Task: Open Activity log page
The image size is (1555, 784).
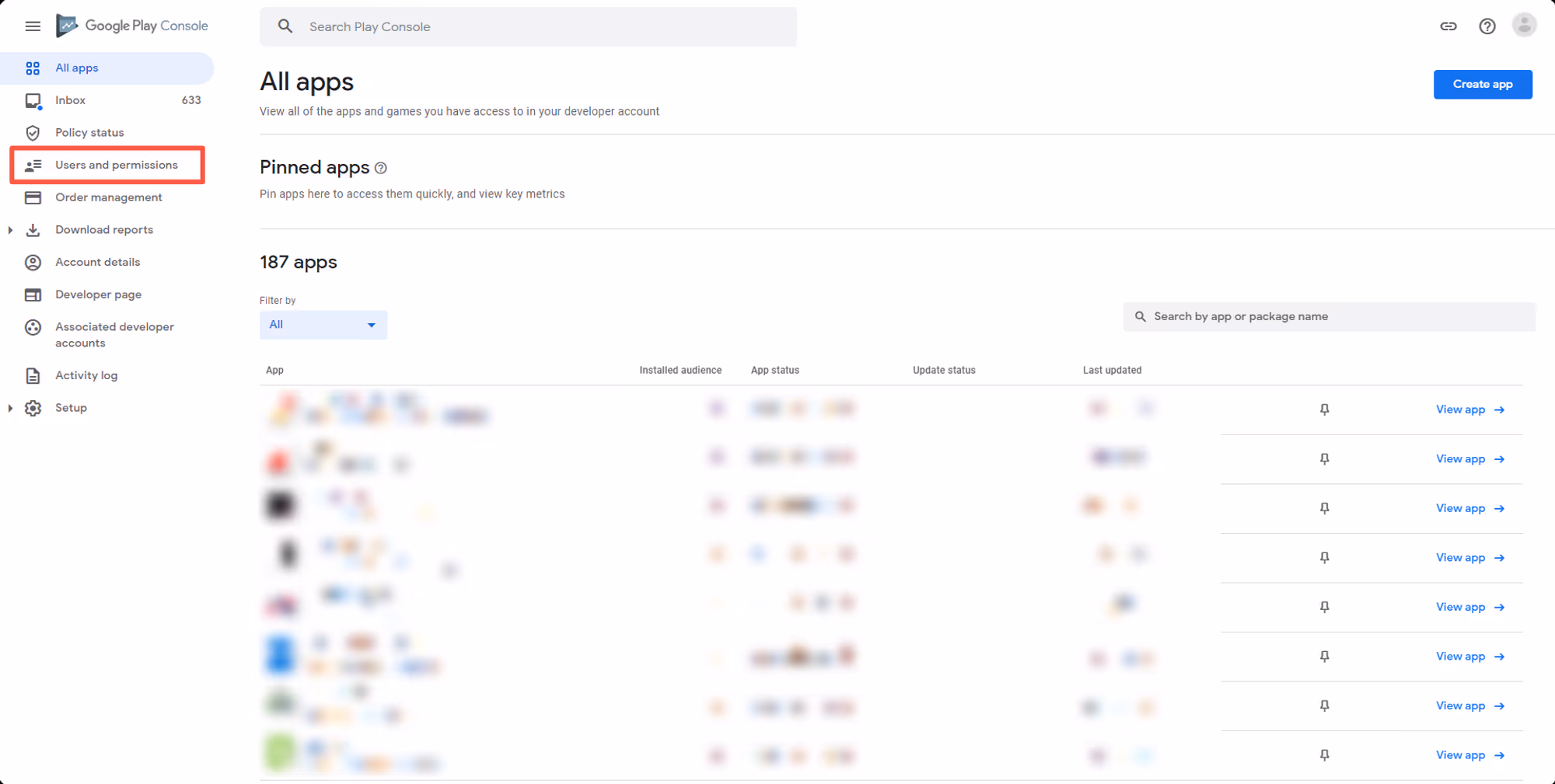Action: click(x=107, y=375)
